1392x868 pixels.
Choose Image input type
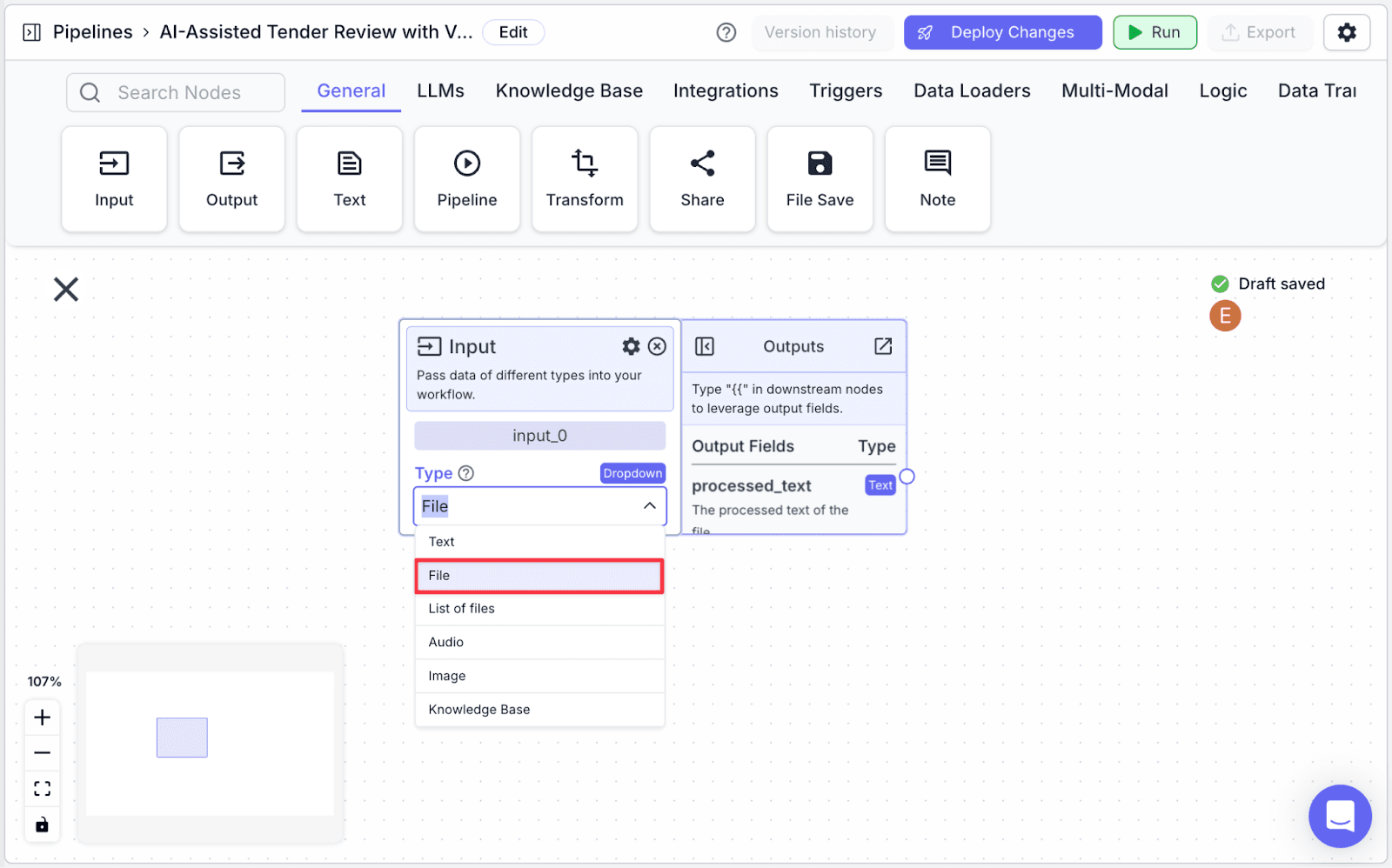(x=539, y=677)
